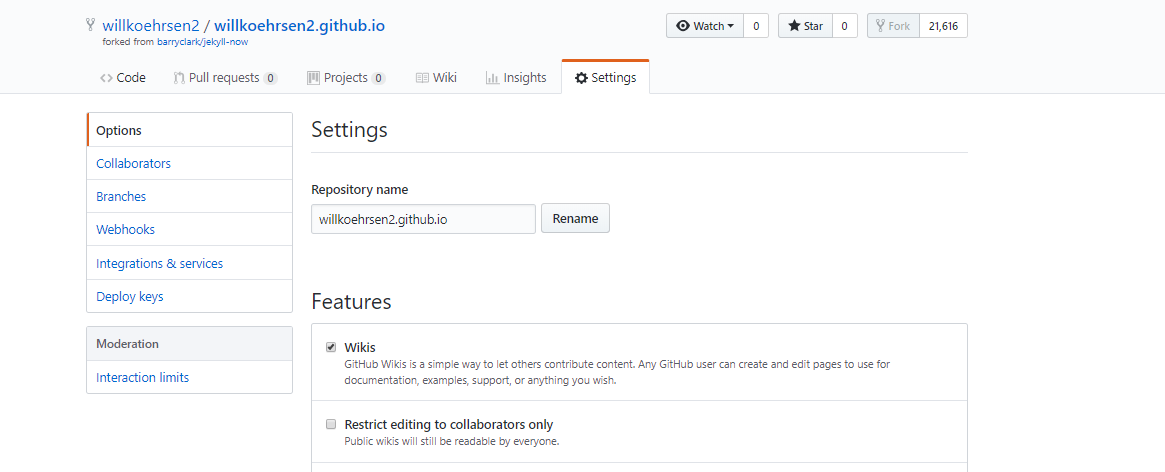Image resolution: width=1165 pixels, height=472 pixels.
Task: Open the Watch dropdown menu
Action: [705, 26]
